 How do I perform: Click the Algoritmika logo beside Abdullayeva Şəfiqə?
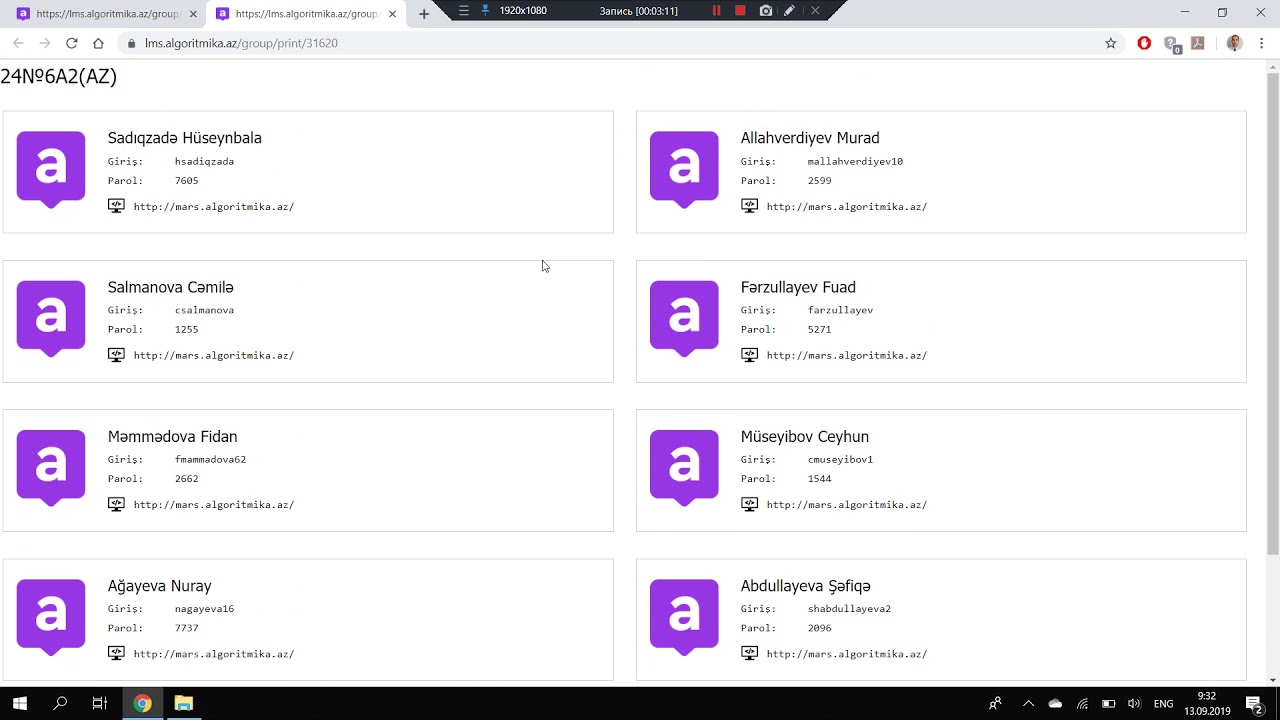684,616
